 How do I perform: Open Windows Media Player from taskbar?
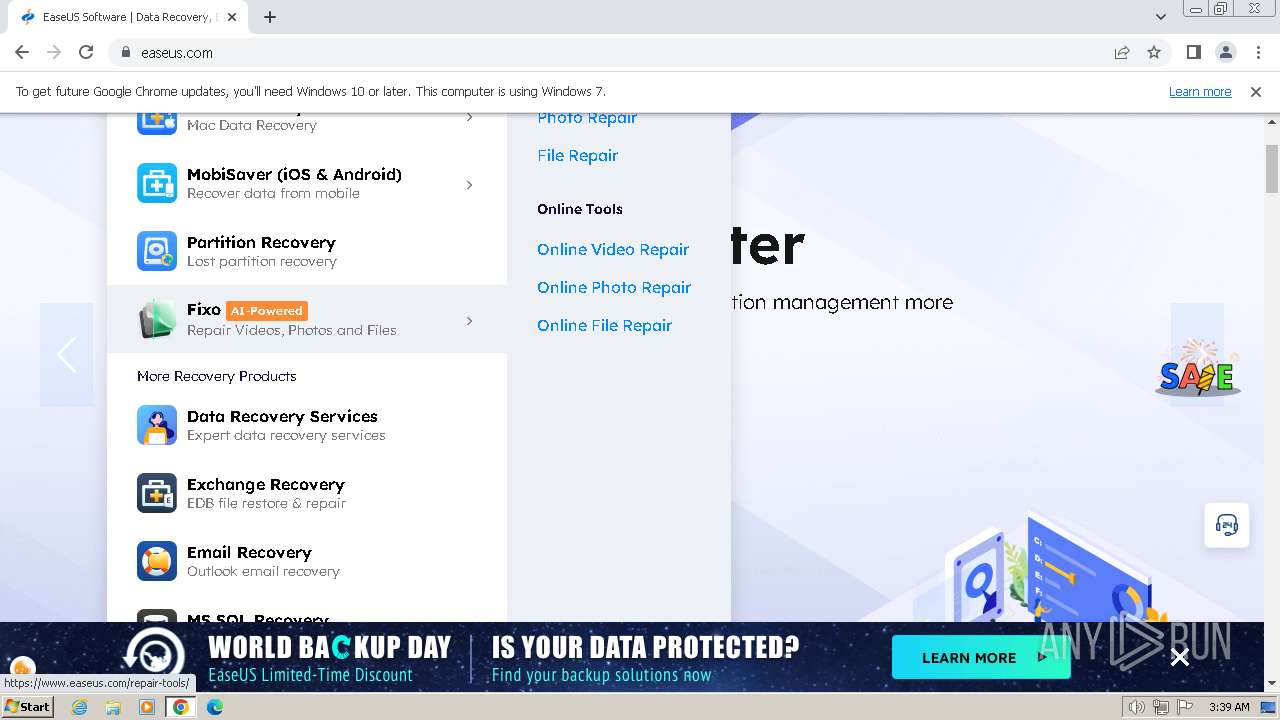coord(147,707)
